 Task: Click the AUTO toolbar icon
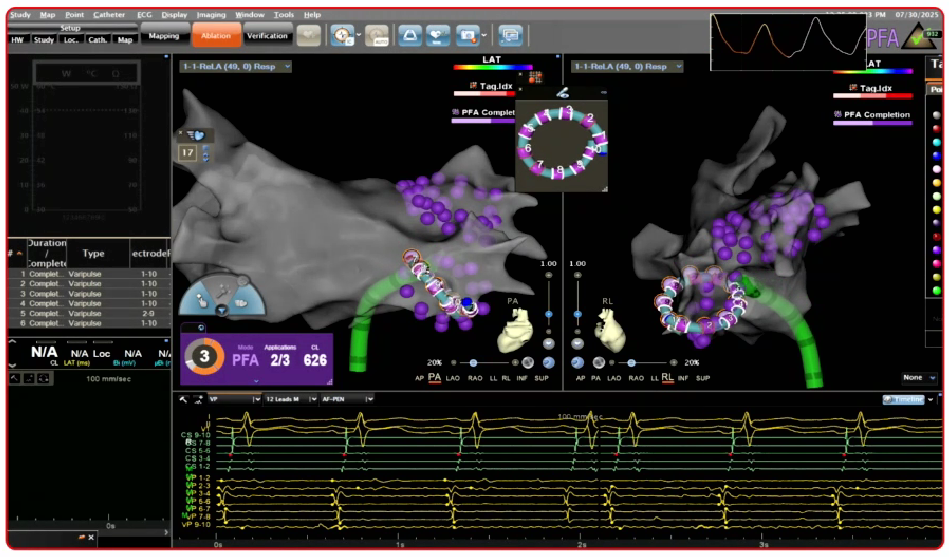[x=376, y=36]
